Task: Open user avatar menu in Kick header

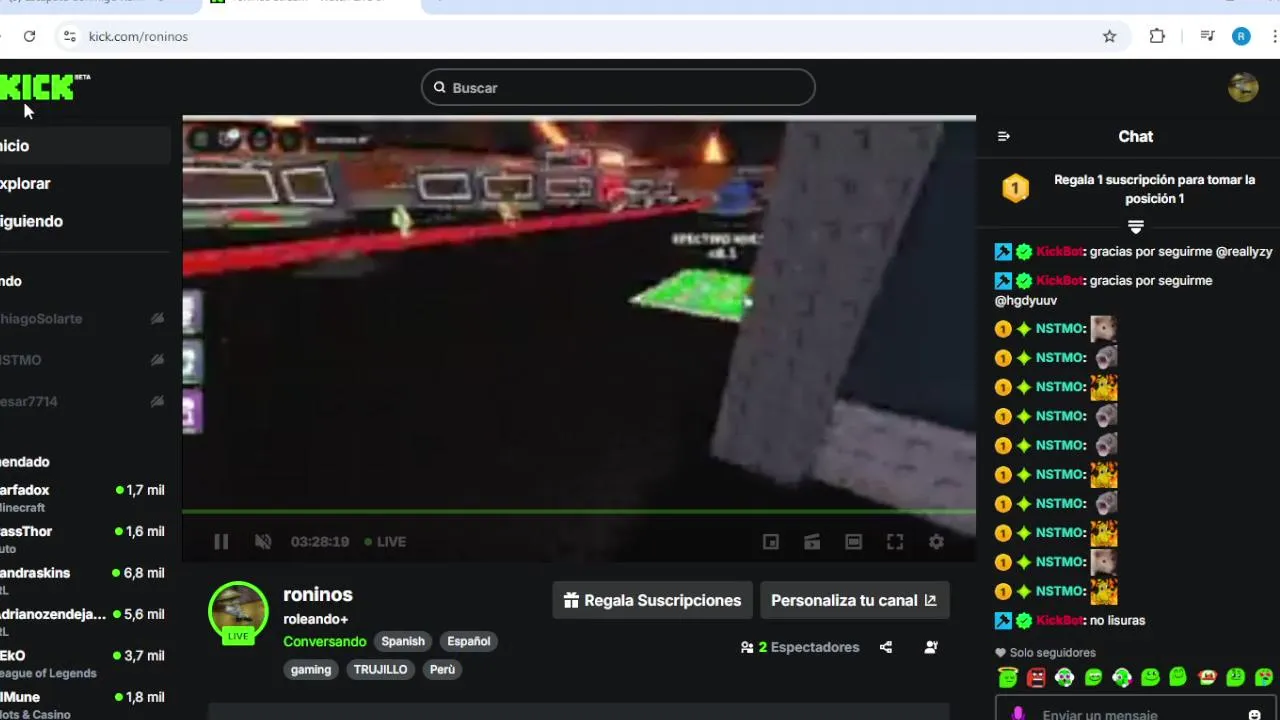Action: click(1243, 87)
